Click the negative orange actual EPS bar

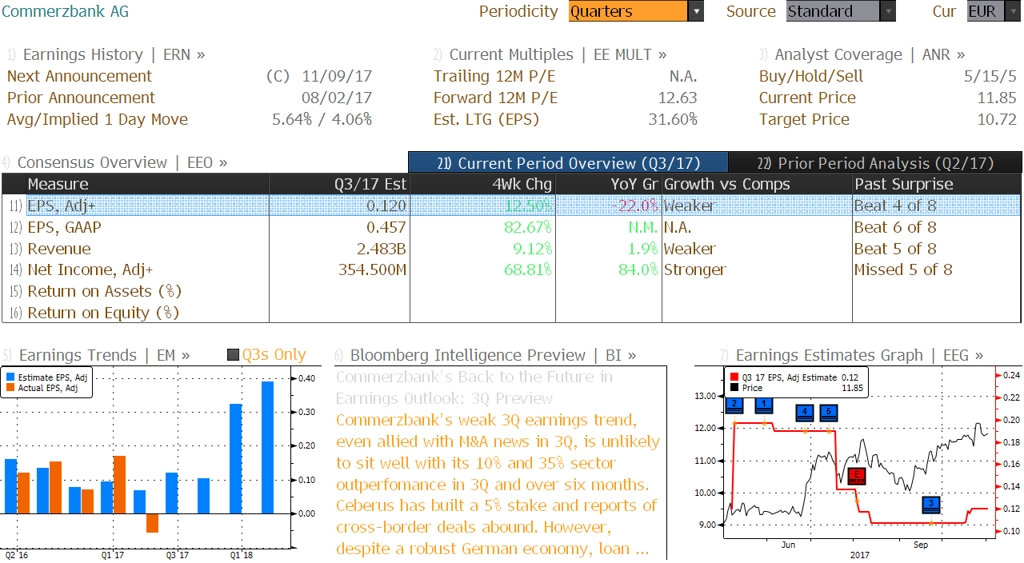click(152, 523)
